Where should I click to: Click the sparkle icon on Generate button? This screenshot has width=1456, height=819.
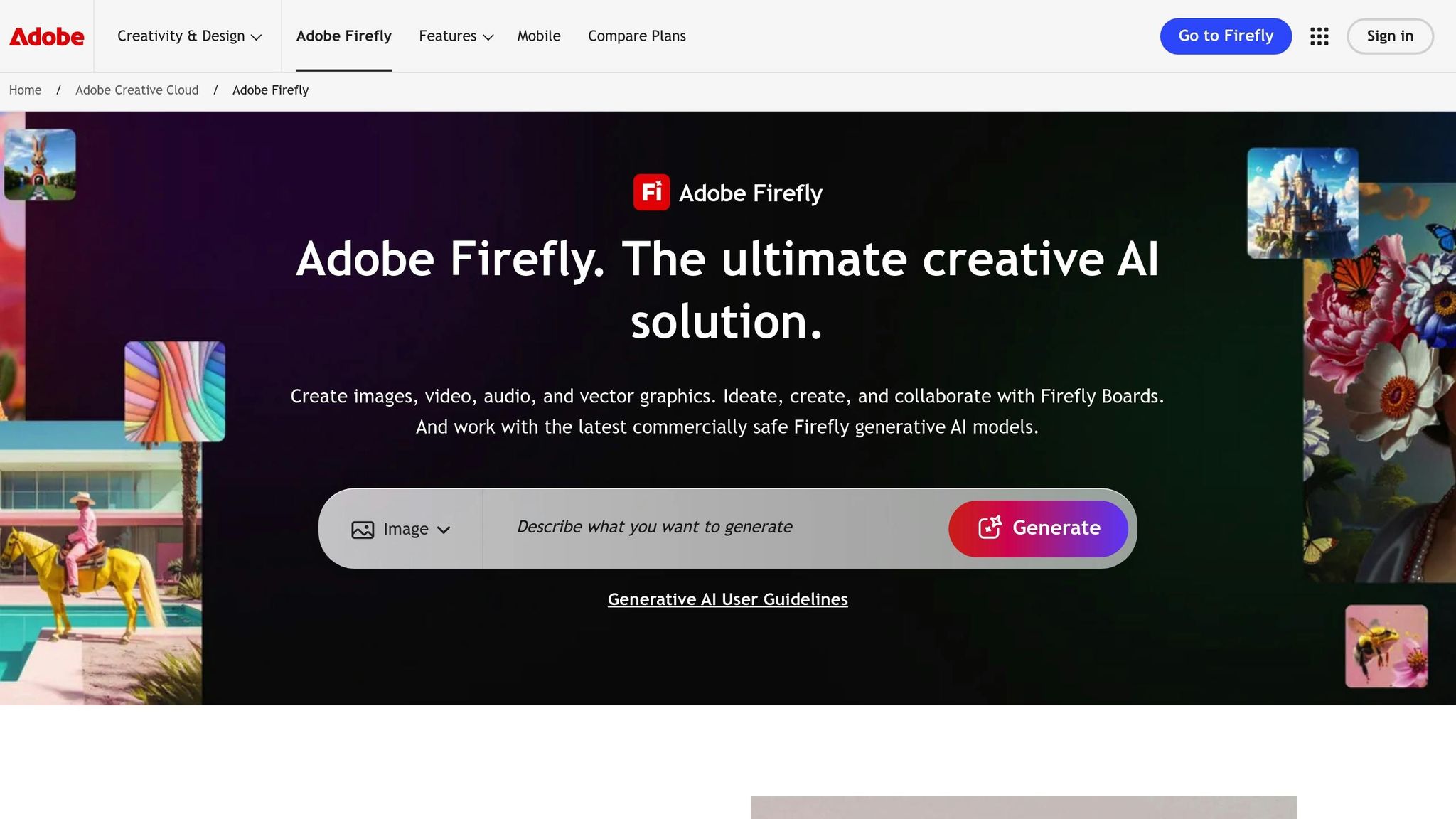[990, 528]
